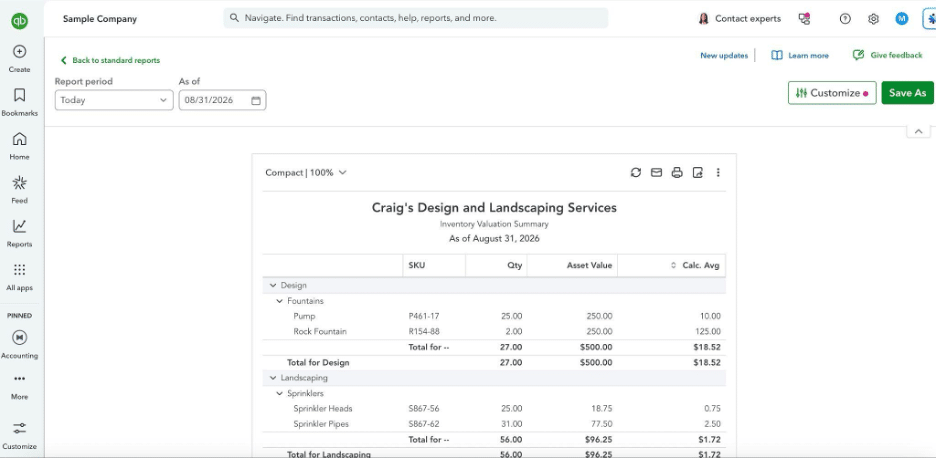Collapse the Design group row
Screen dimensions: 936x458
[273, 285]
